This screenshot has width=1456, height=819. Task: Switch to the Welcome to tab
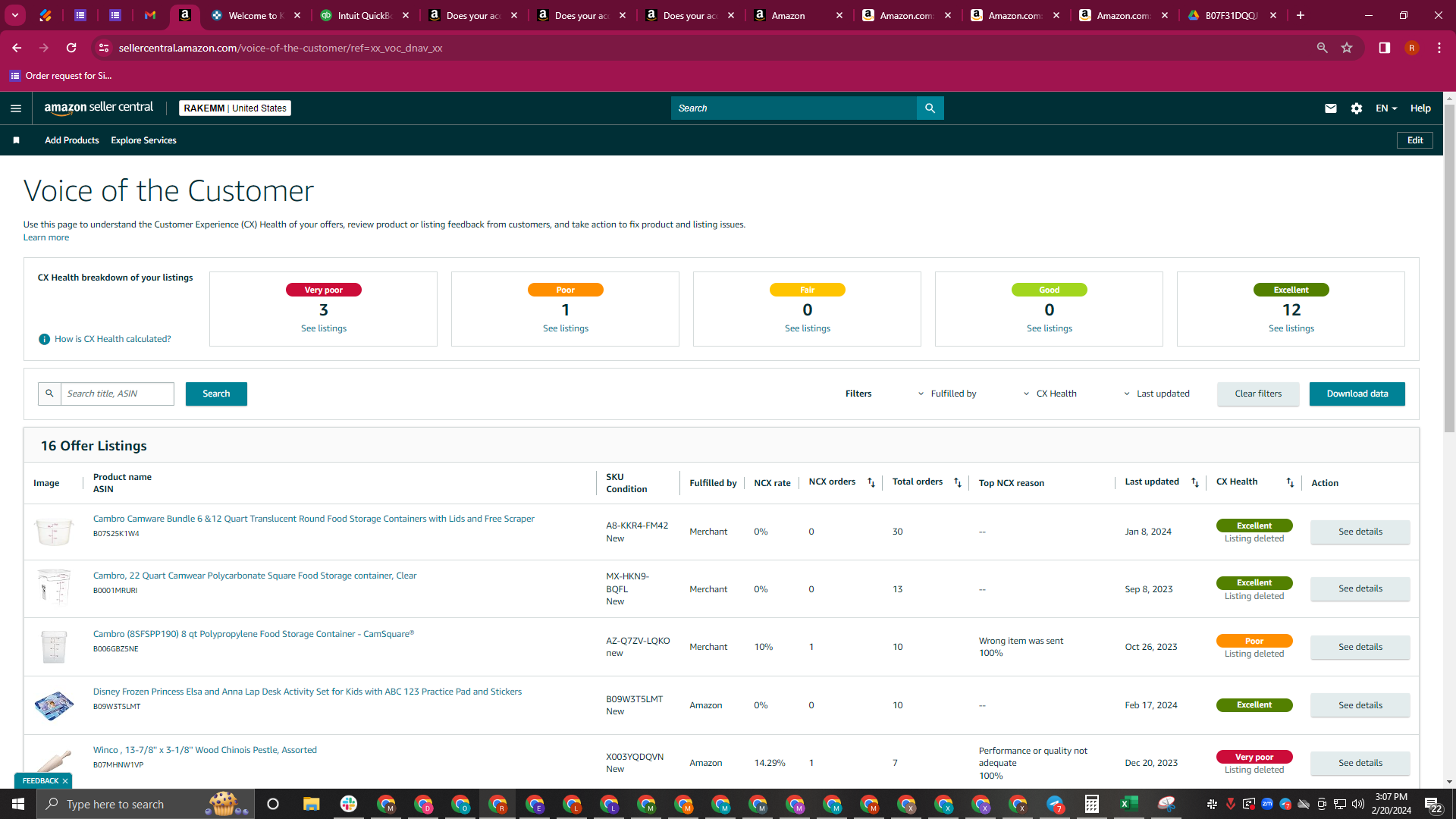pos(256,15)
